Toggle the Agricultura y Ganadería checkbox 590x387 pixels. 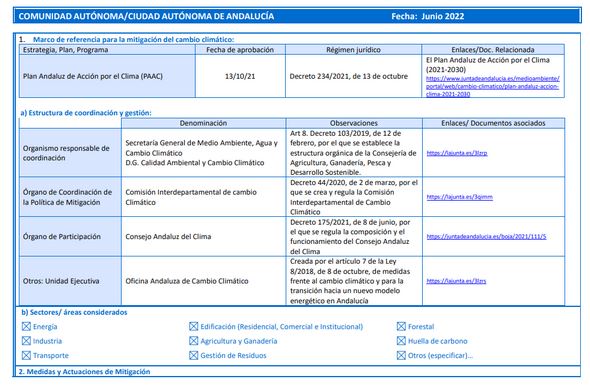[193, 341]
